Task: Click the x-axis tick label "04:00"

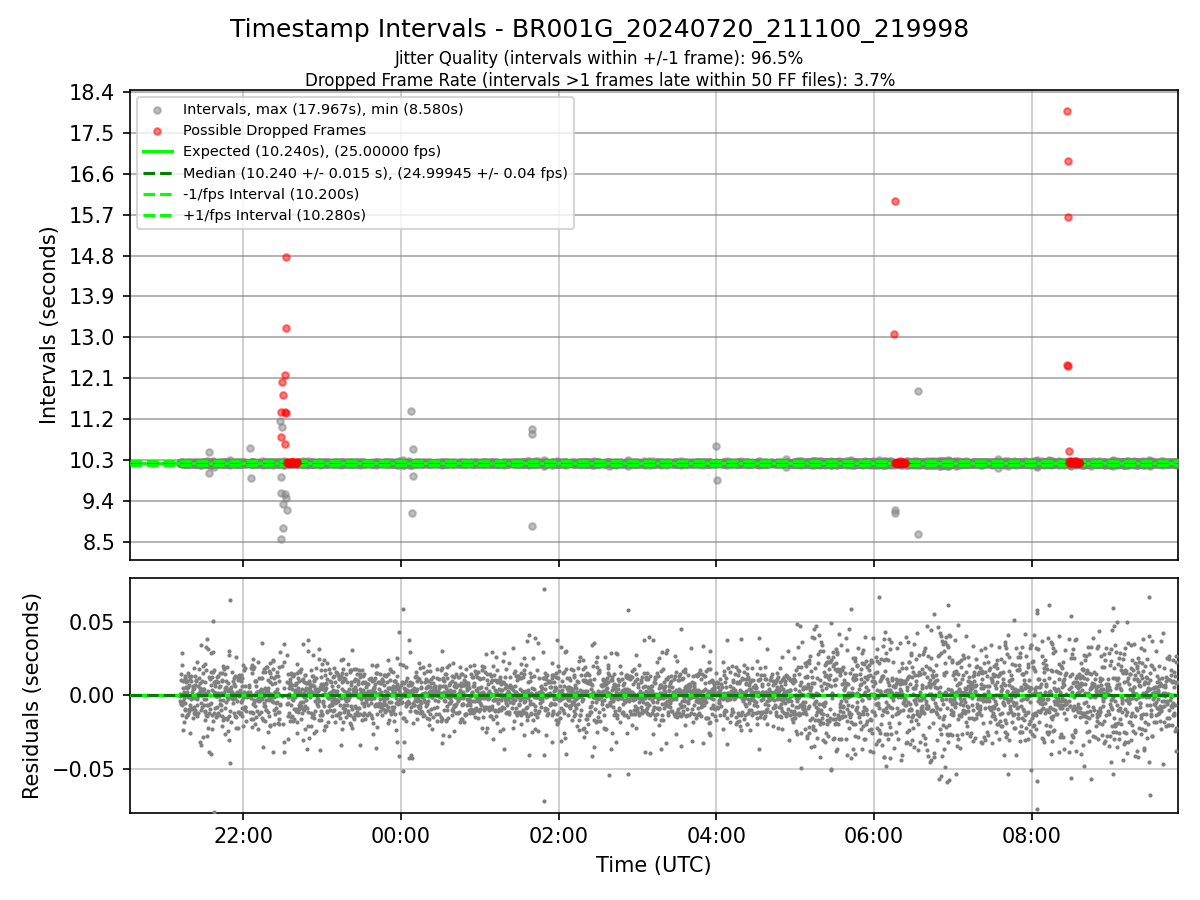Action: [x=716, y=835]
